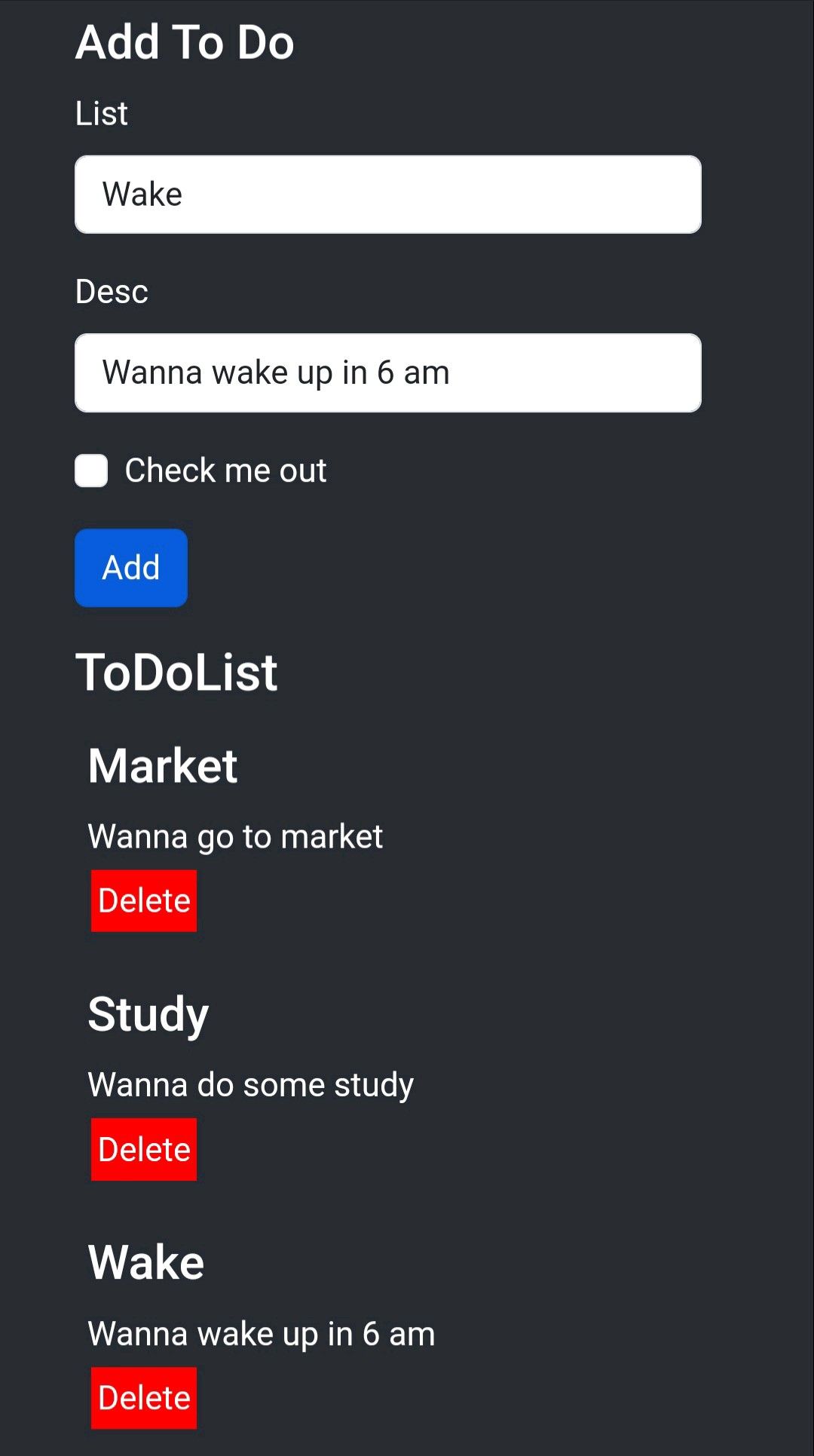Click the 'Wanna go to market' description
The height and width of the screenshot is (1456, 814).
235,837
